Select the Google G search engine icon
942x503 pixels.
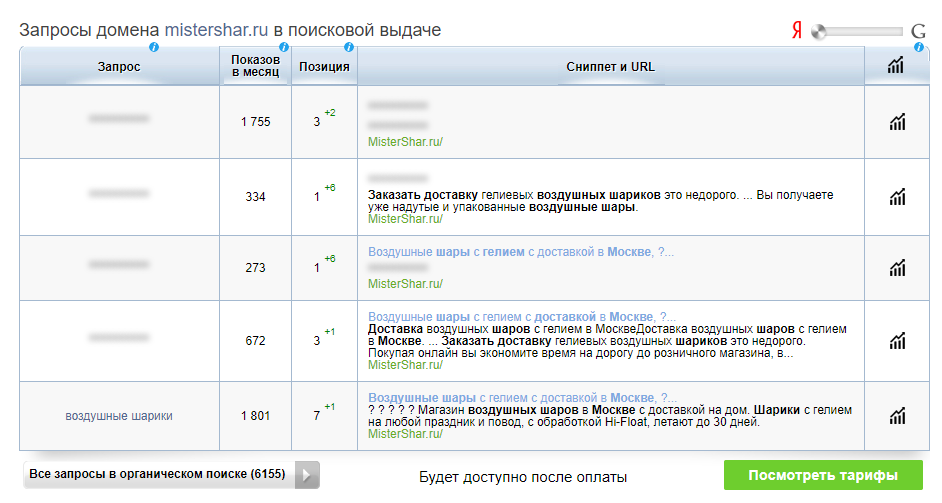point(918,31)
